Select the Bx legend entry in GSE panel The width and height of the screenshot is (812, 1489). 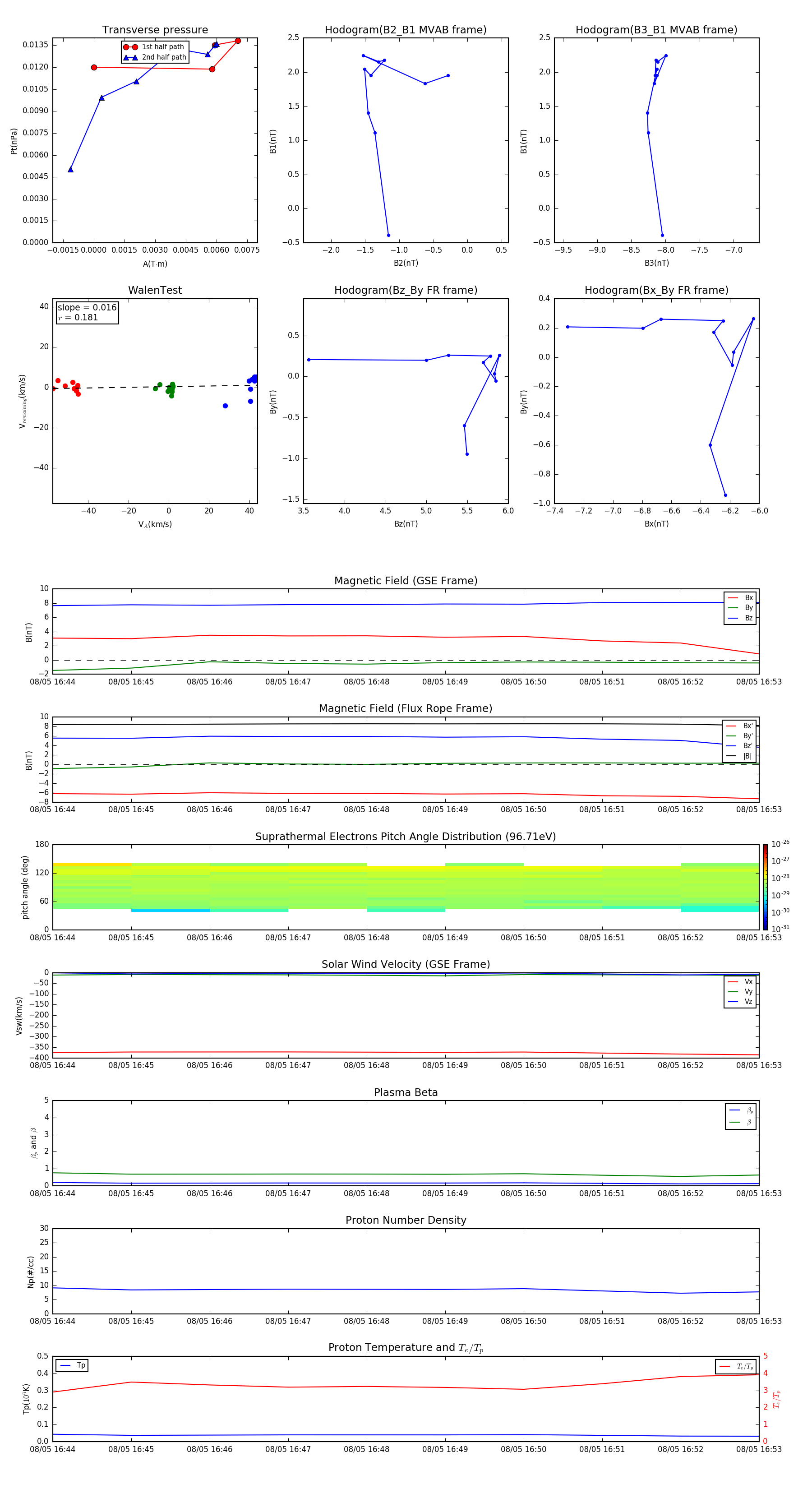[740, 598]
